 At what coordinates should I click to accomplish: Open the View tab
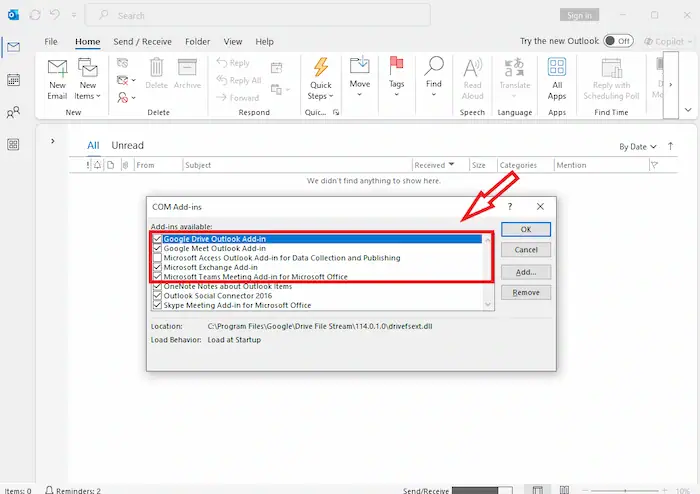(233, 42)
